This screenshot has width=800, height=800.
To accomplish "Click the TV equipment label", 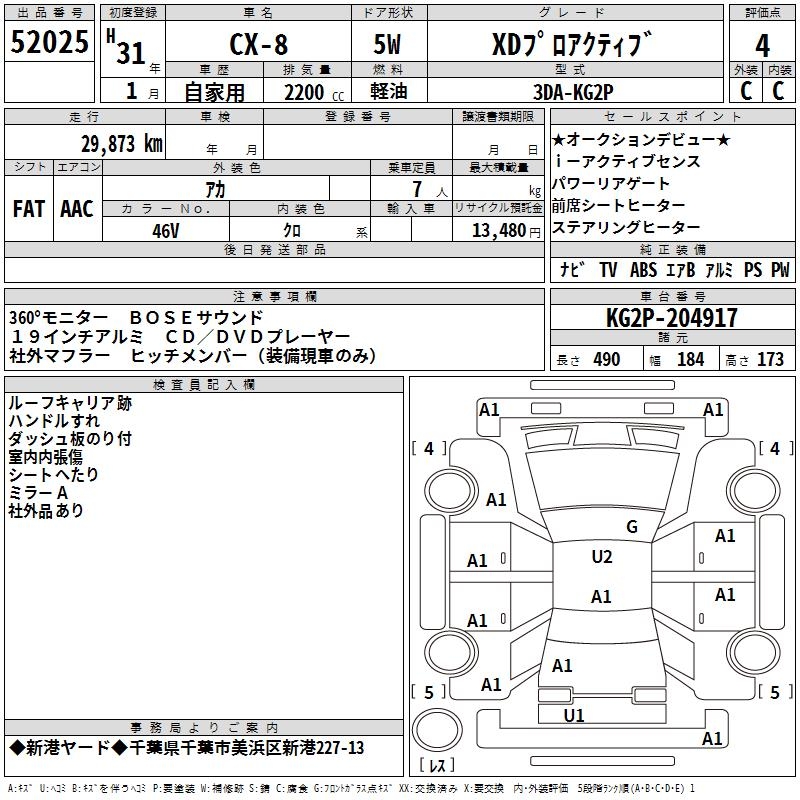I will (x=608, y=269).
